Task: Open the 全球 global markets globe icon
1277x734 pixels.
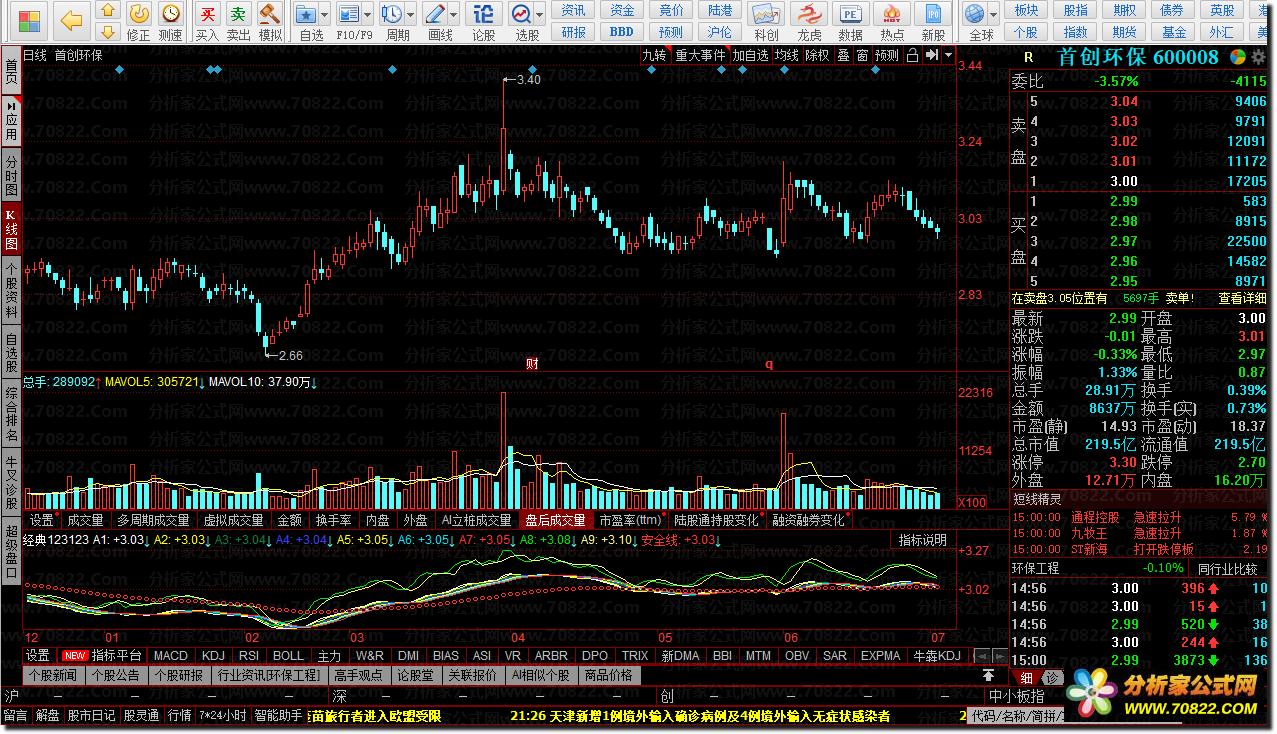Action: [x=975, y=14]
